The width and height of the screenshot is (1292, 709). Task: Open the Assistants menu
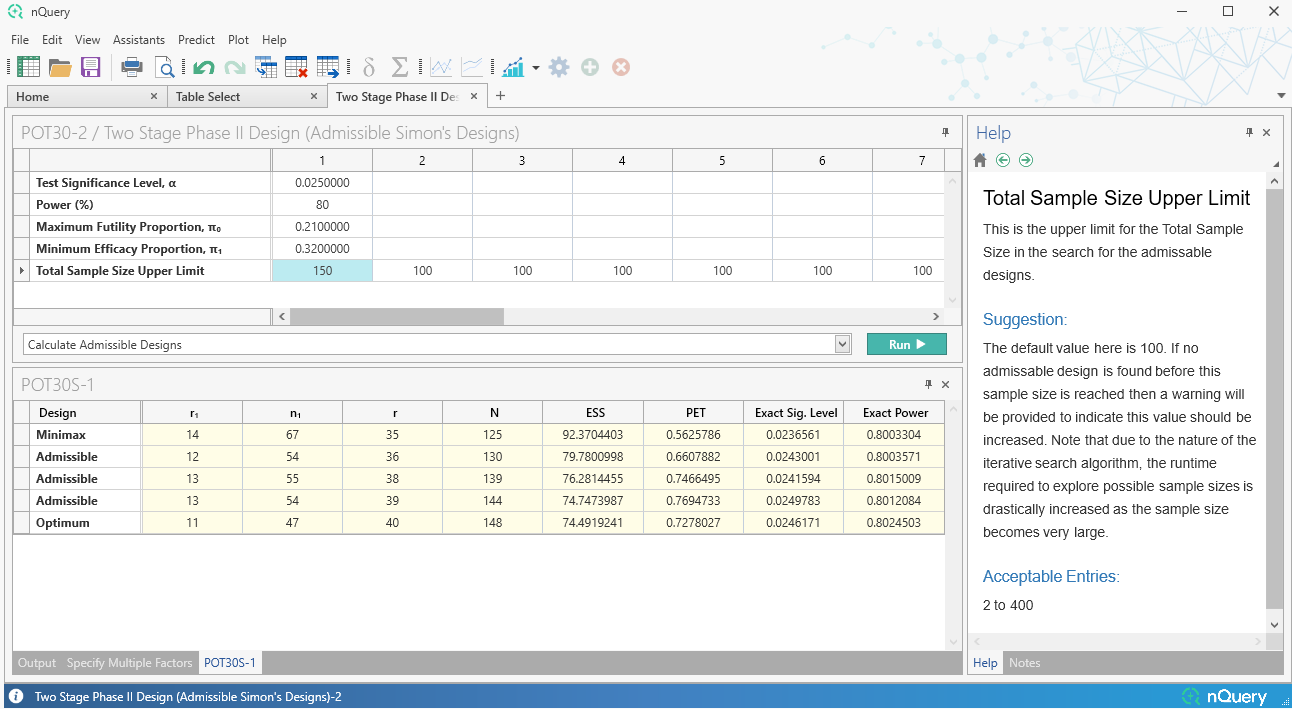point(139,40)
